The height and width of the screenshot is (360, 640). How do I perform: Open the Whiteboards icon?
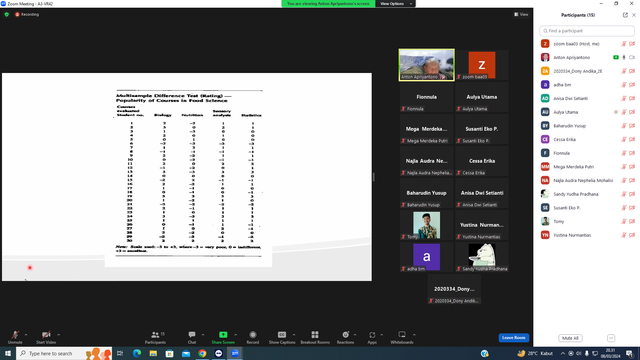402,335
